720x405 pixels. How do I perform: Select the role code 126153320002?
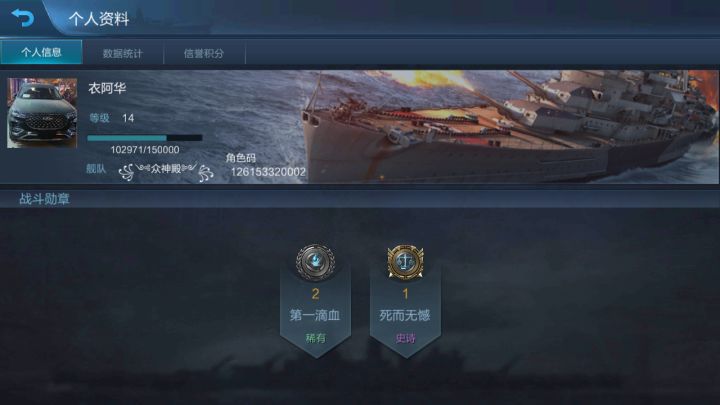(268, 172)
